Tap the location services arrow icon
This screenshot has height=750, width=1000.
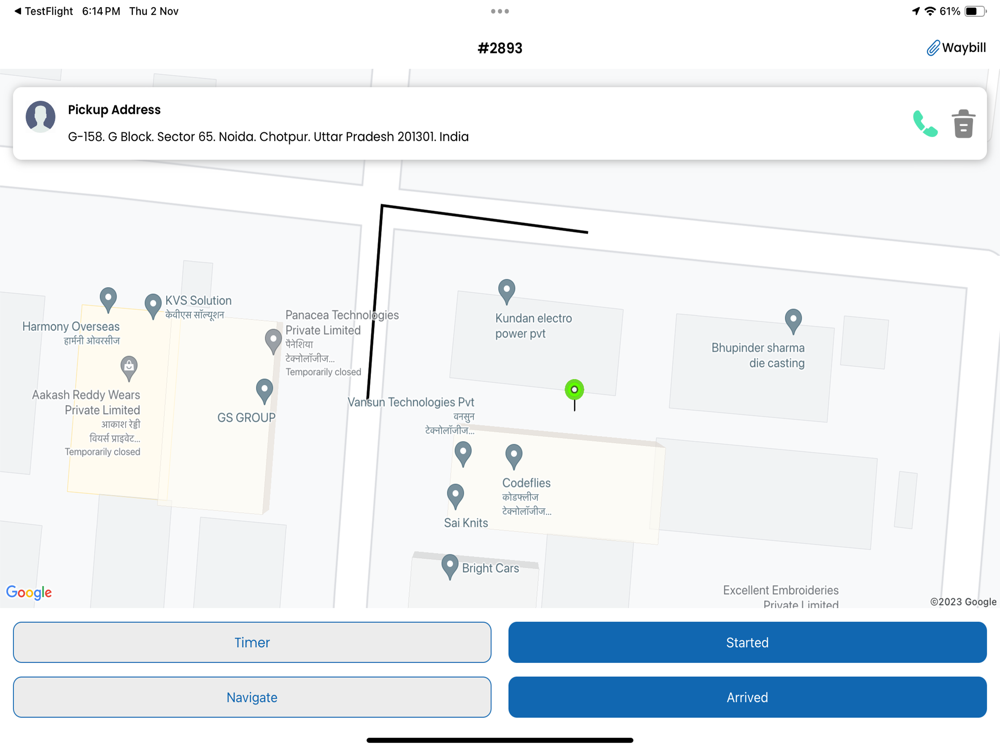pyautogui.click(x=916, y=11)
